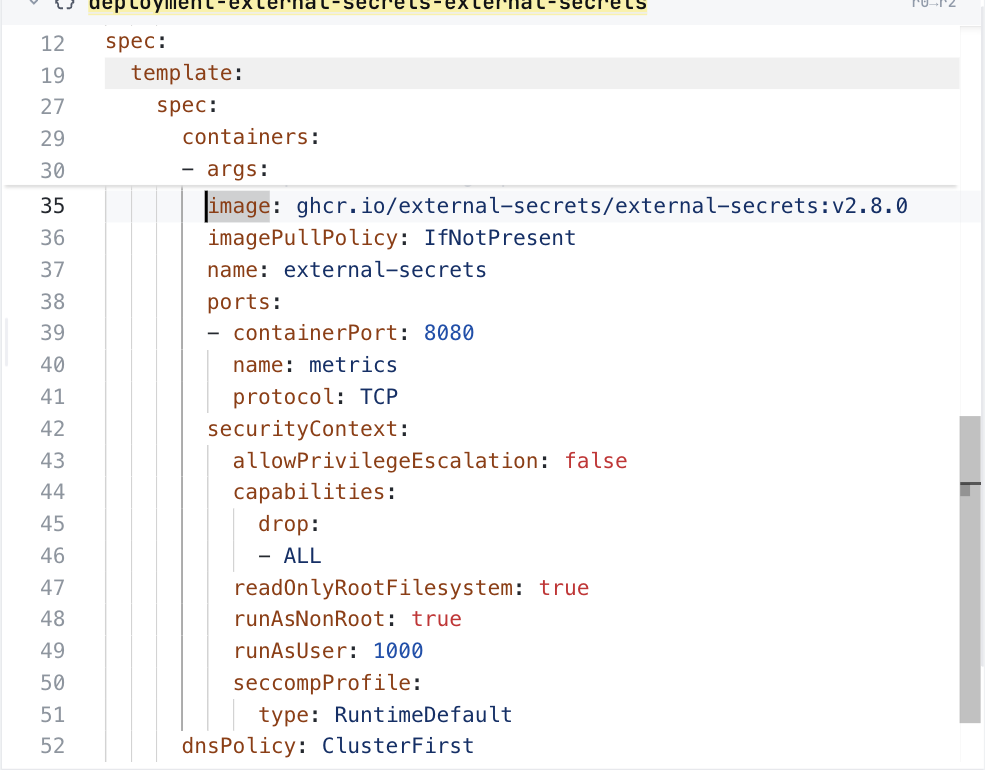
Task: Click the 'TCP' protocol value
Action: pos(379,397)
